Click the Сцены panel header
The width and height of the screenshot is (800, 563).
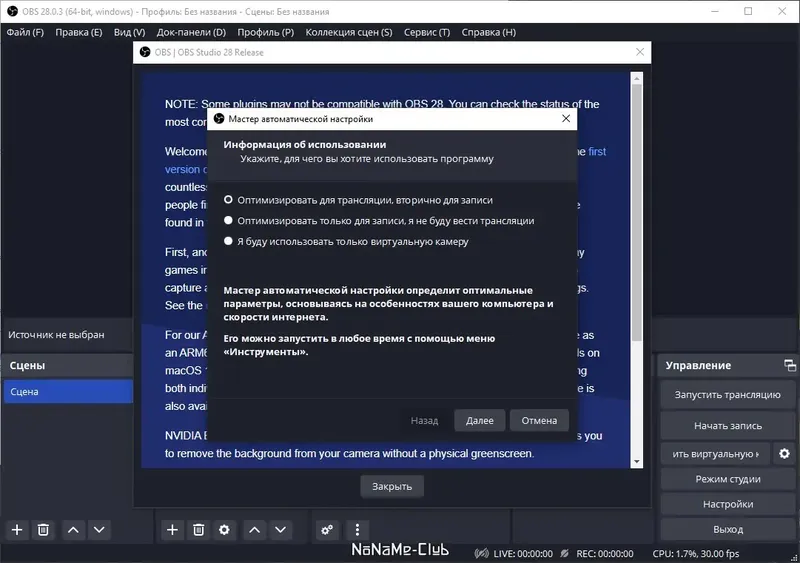(x=68, y=365)
